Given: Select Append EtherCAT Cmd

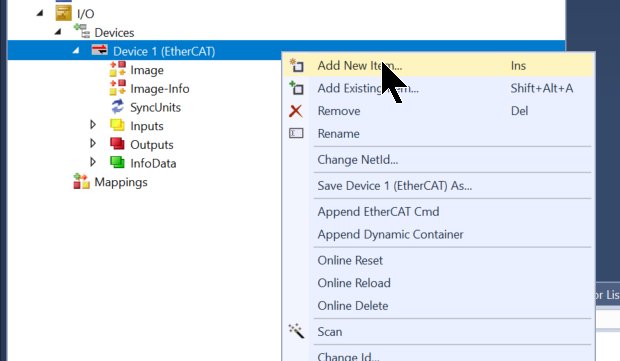Looking at the screenshot, I should pyautogui.click(x=439, y=212).
